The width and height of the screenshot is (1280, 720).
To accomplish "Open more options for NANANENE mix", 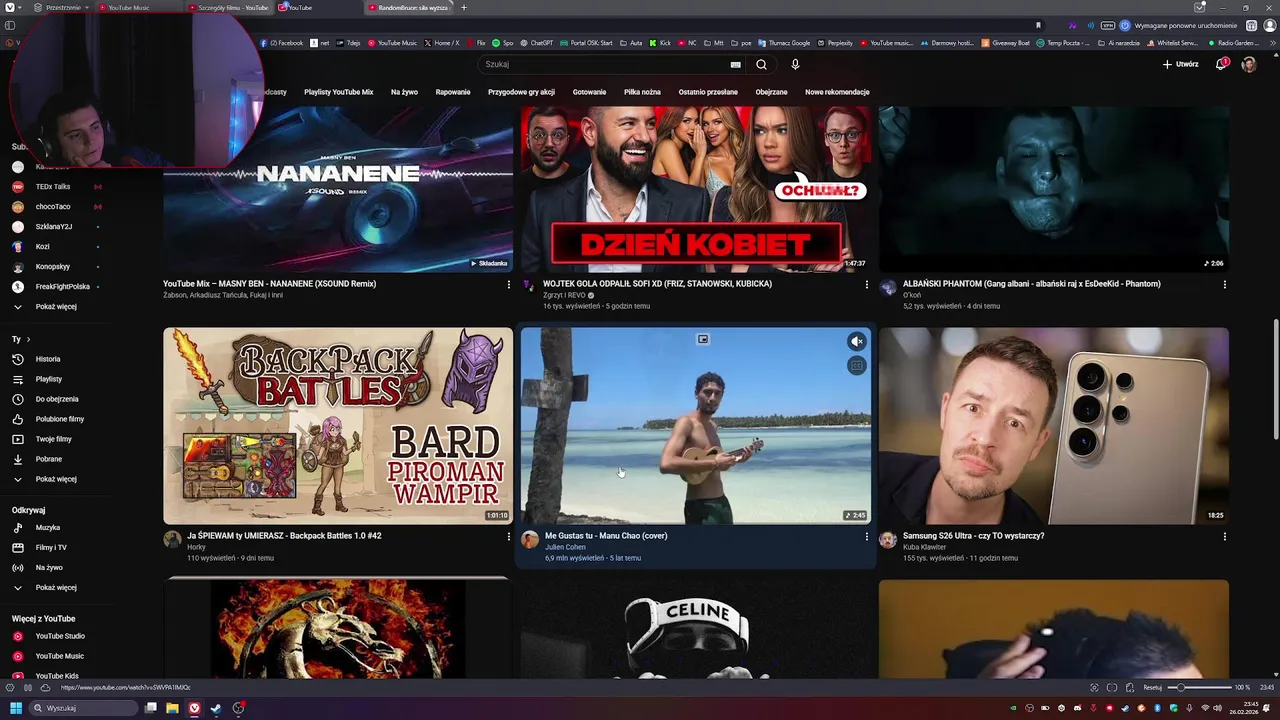I will point(508,284).
